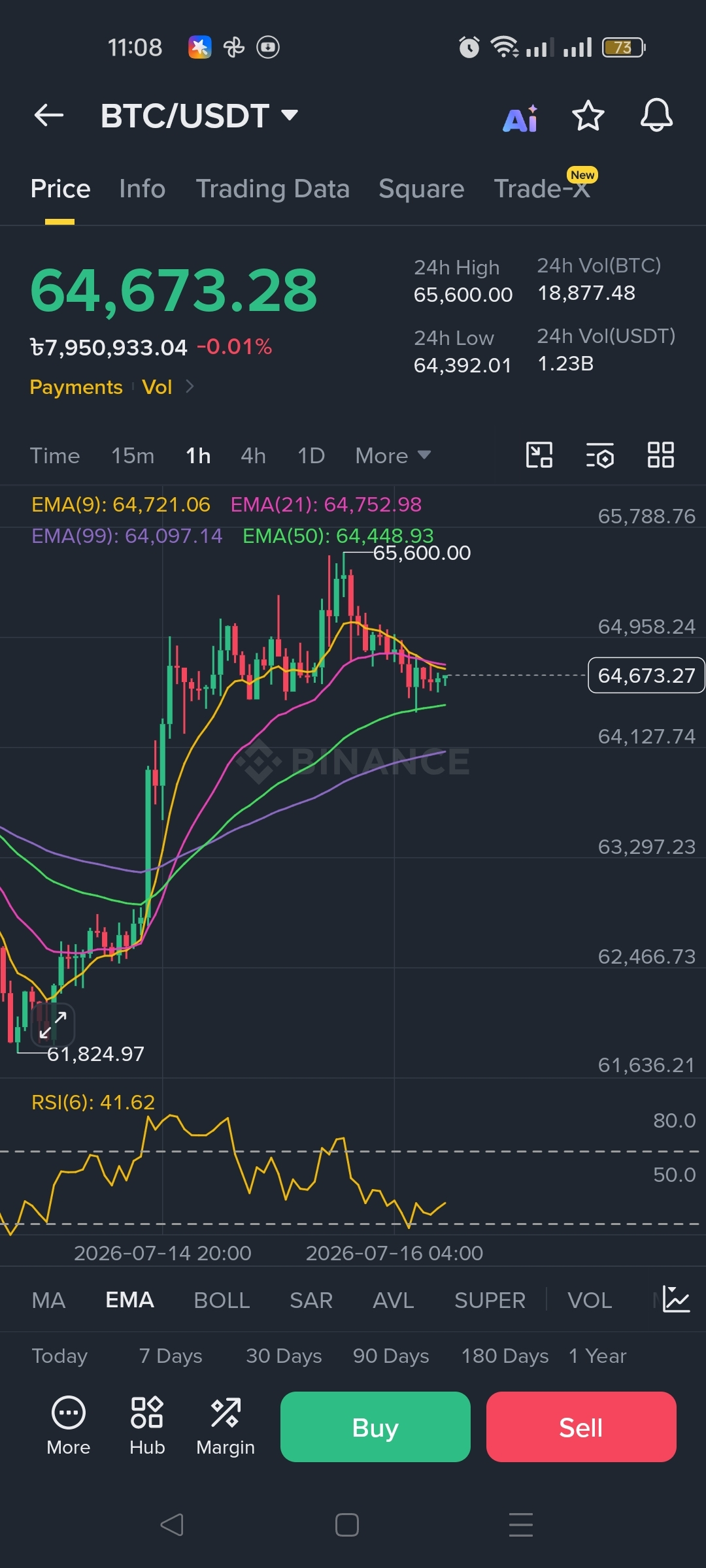This screenshot has width=706, height=1568.
Task: Select the 1 Year performance range
Action: [x=597, y=1356]
